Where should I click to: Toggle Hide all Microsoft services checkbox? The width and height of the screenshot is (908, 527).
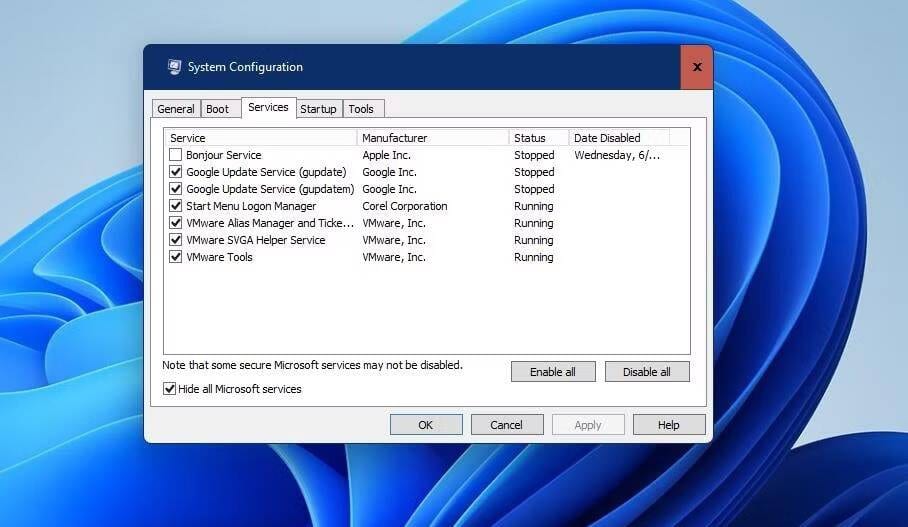pyautogui.click(x=169, y=389)
